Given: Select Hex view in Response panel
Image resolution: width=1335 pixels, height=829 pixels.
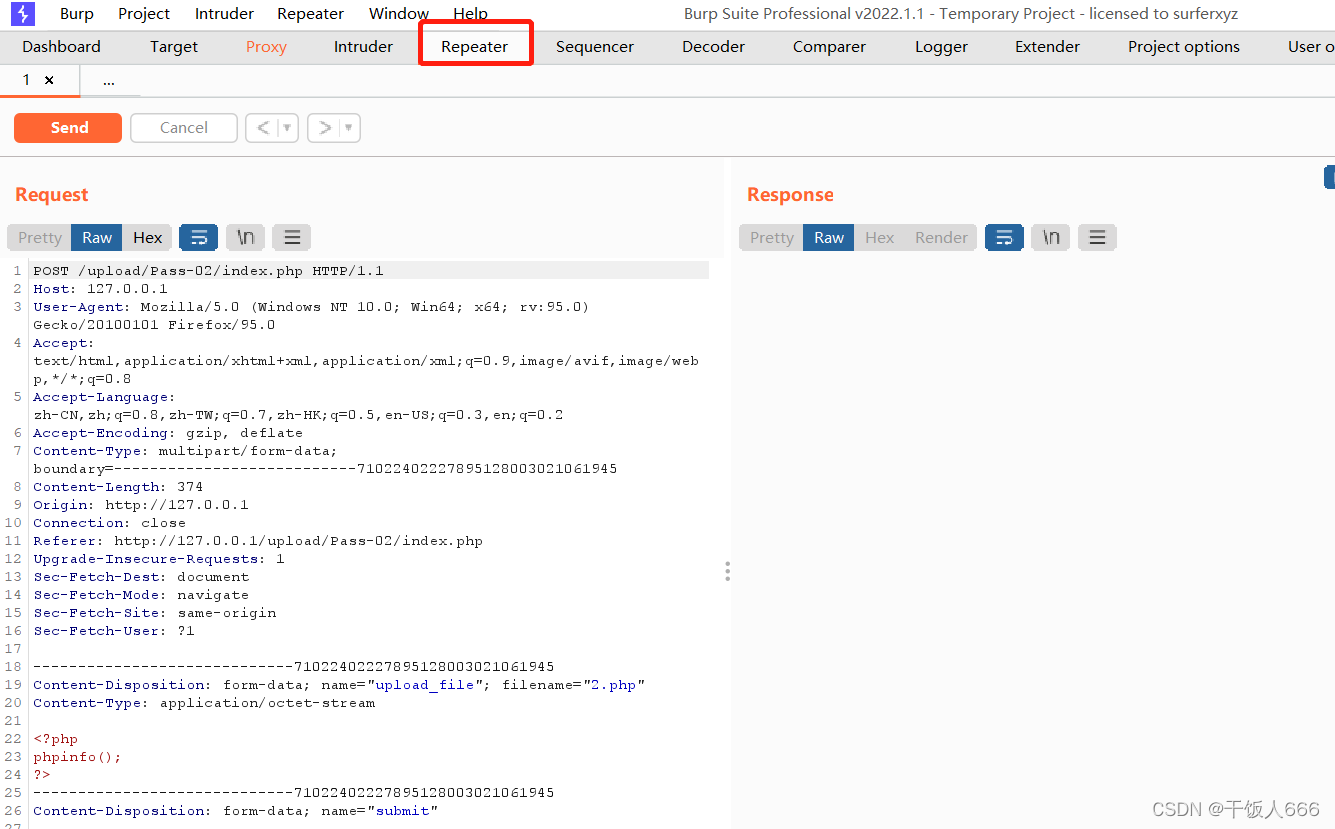Looking at the screenshot, I should [x=880, y=237].
